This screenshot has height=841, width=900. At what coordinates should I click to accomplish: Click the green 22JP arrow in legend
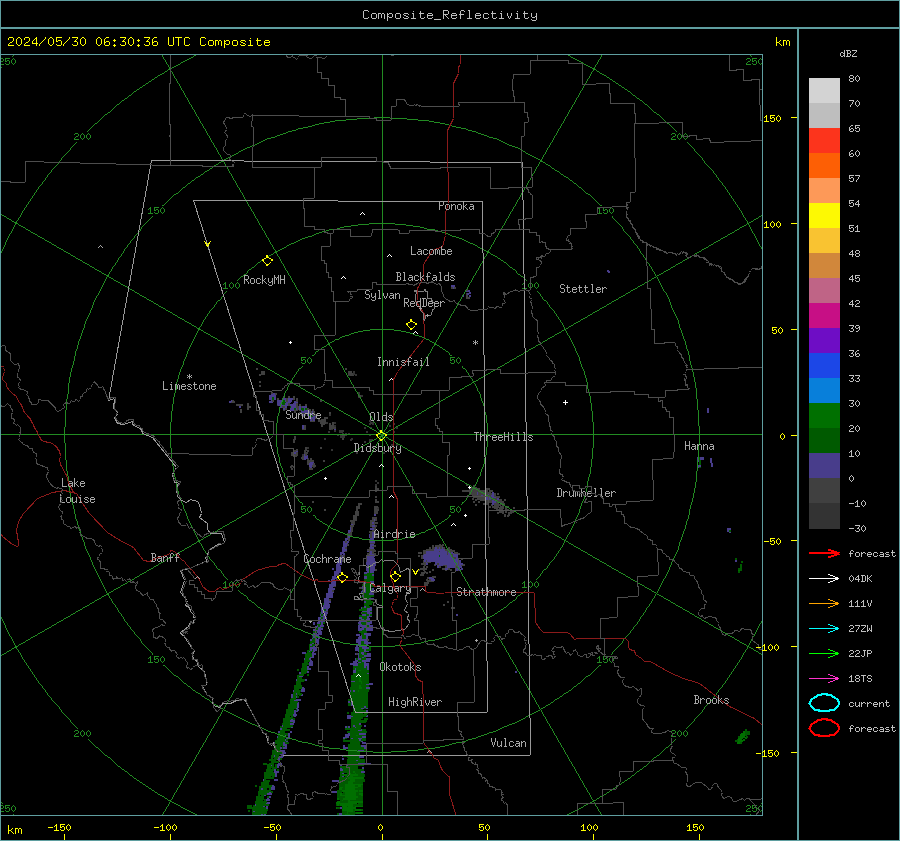(824, 653)
